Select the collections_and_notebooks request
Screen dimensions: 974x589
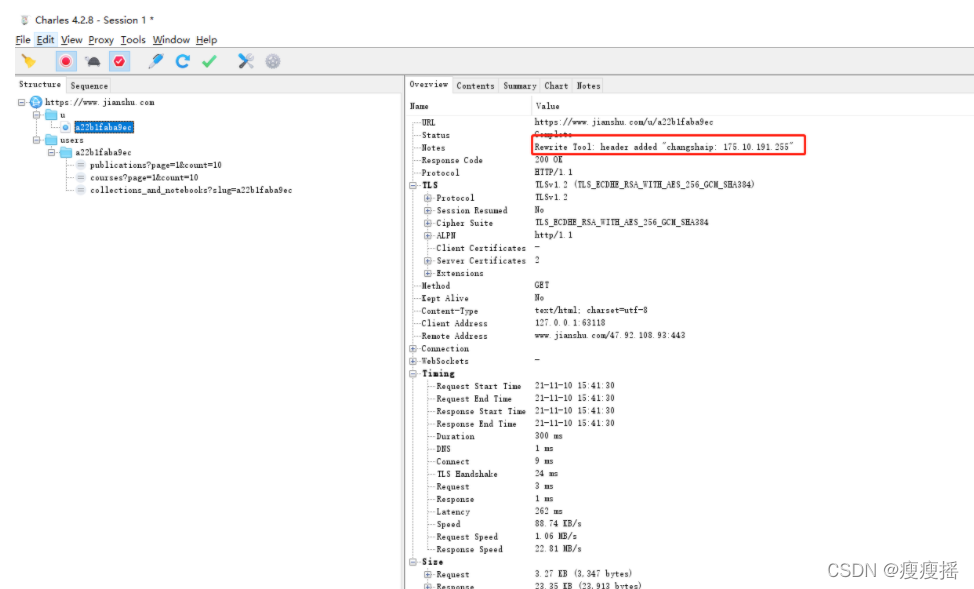(191, 190)
